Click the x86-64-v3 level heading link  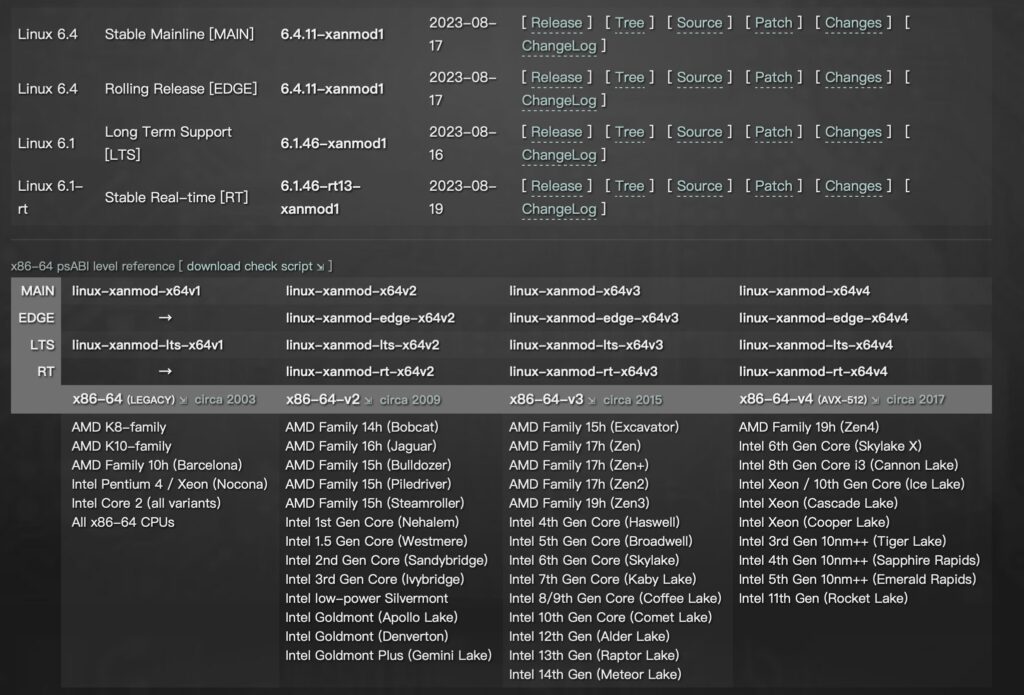pos(546,399)
